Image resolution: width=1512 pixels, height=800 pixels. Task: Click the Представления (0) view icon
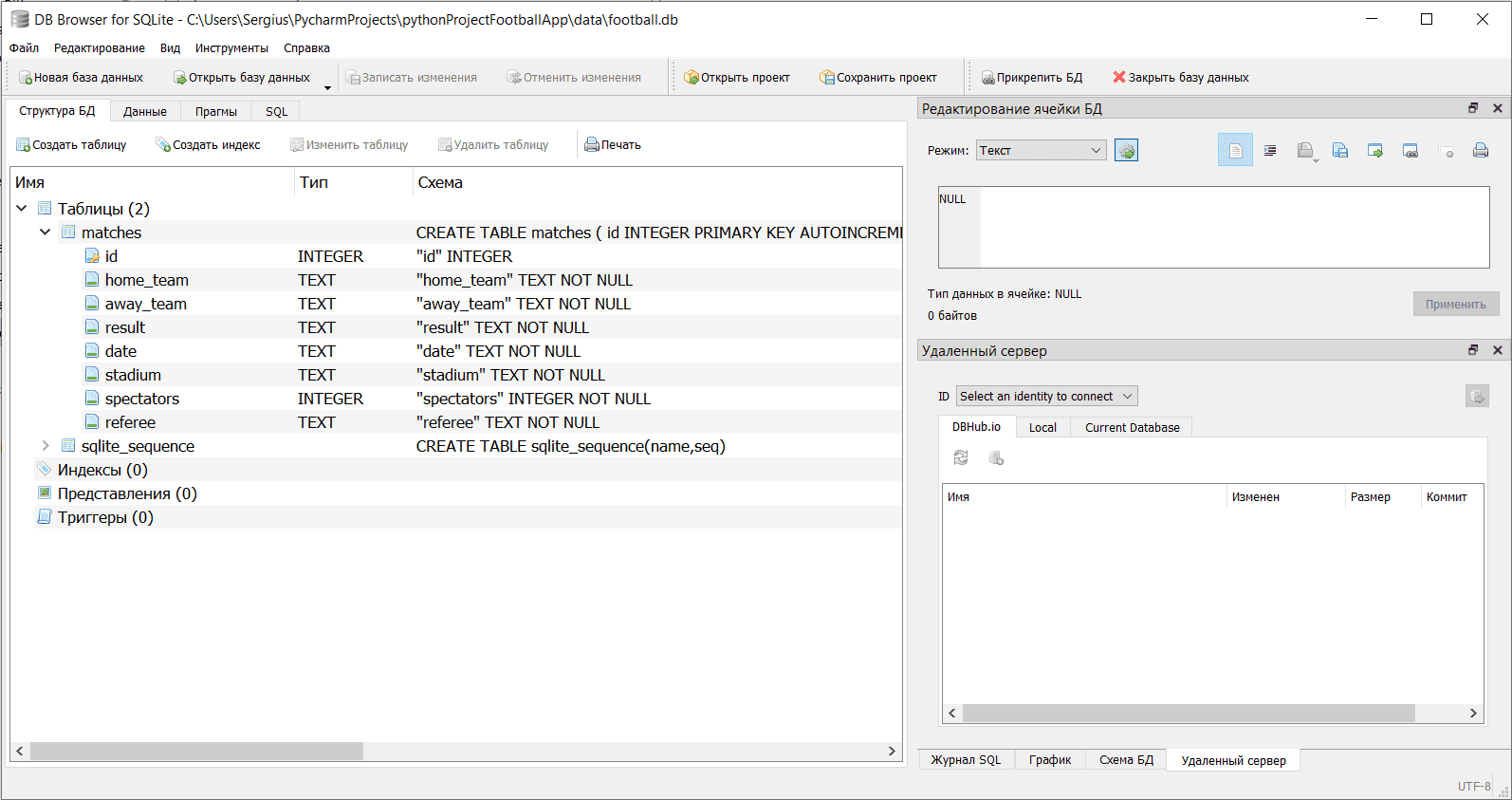click(45, 493)
